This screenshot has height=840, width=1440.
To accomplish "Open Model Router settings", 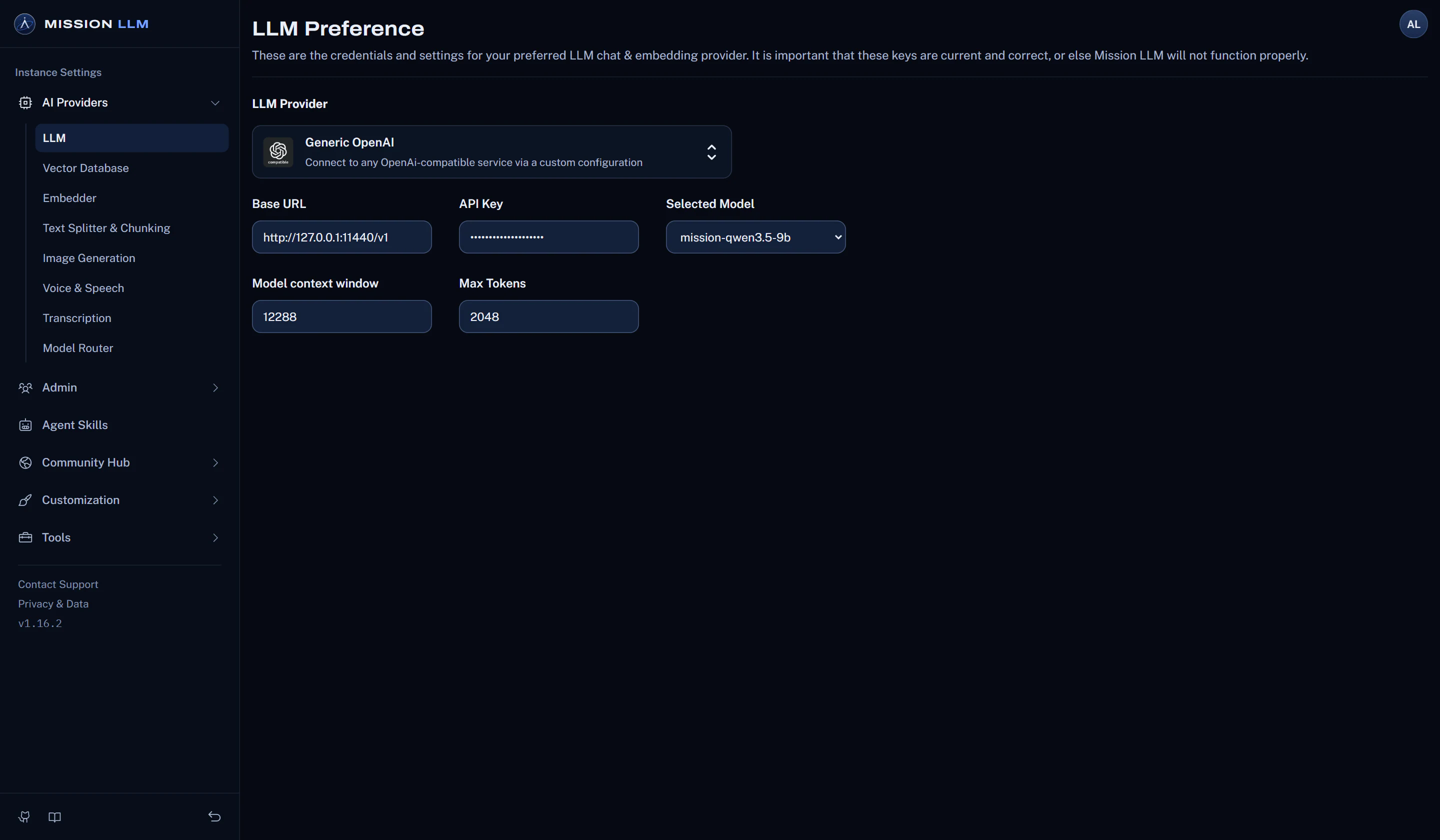I will tap(77, 348).
